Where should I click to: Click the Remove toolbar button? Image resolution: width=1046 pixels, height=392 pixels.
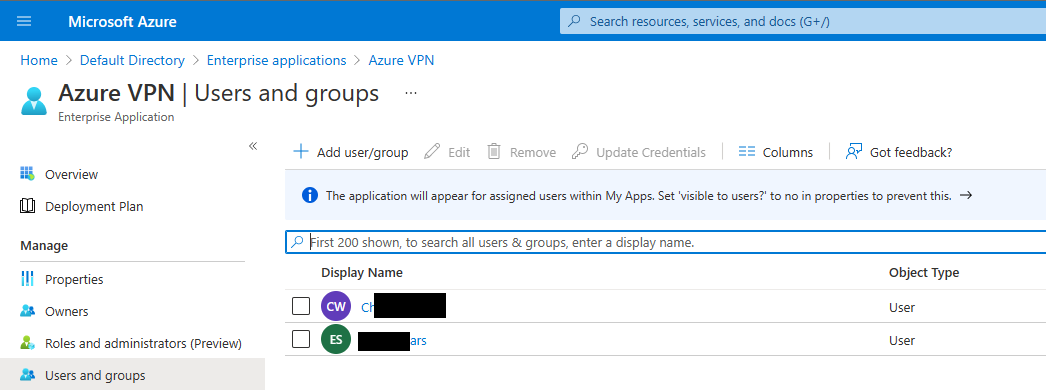tap(521, 152)
